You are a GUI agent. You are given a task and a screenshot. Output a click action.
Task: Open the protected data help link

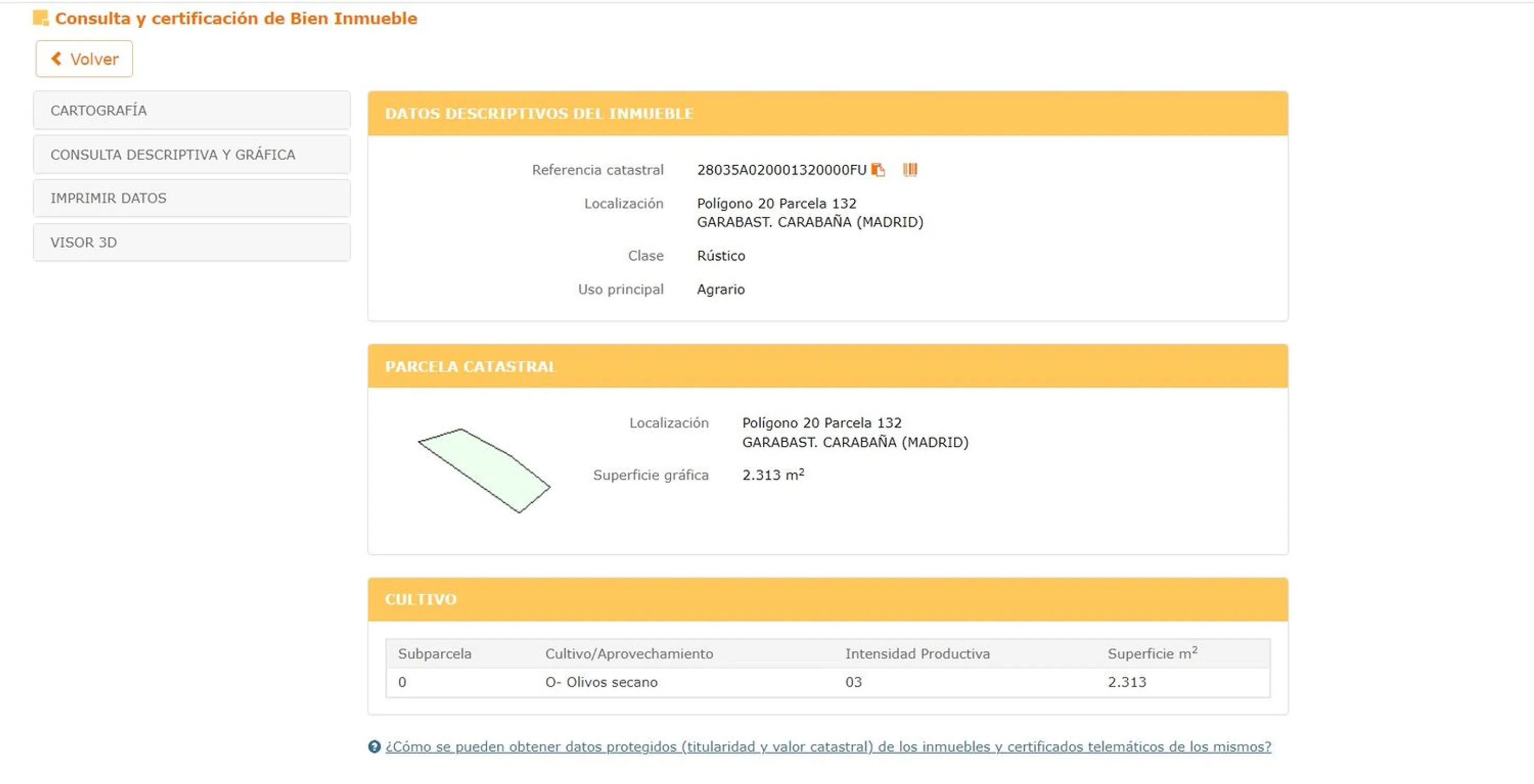[828, 746]
